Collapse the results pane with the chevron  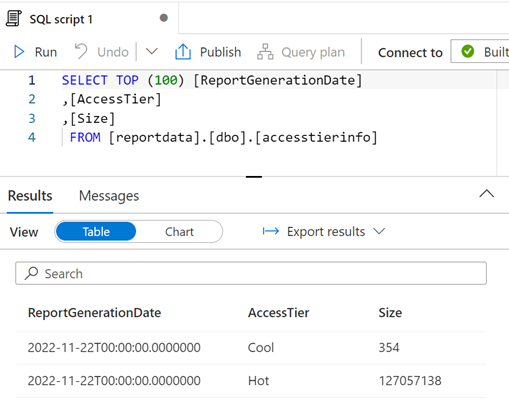point(486,194)
